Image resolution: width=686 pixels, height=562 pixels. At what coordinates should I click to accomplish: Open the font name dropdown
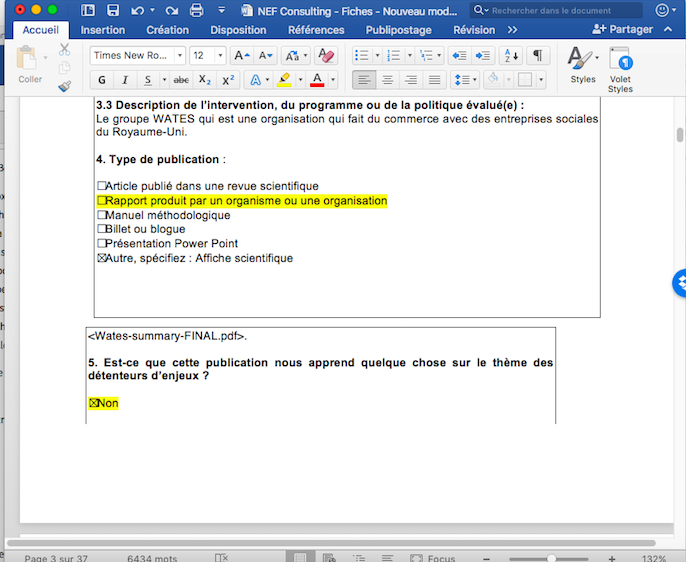179,56
